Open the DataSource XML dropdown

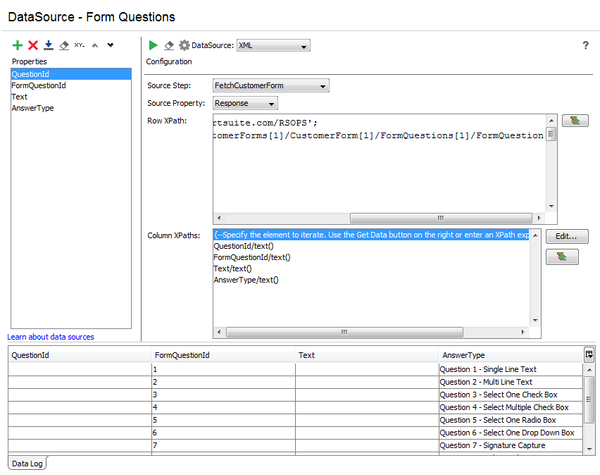coord(274,45)
